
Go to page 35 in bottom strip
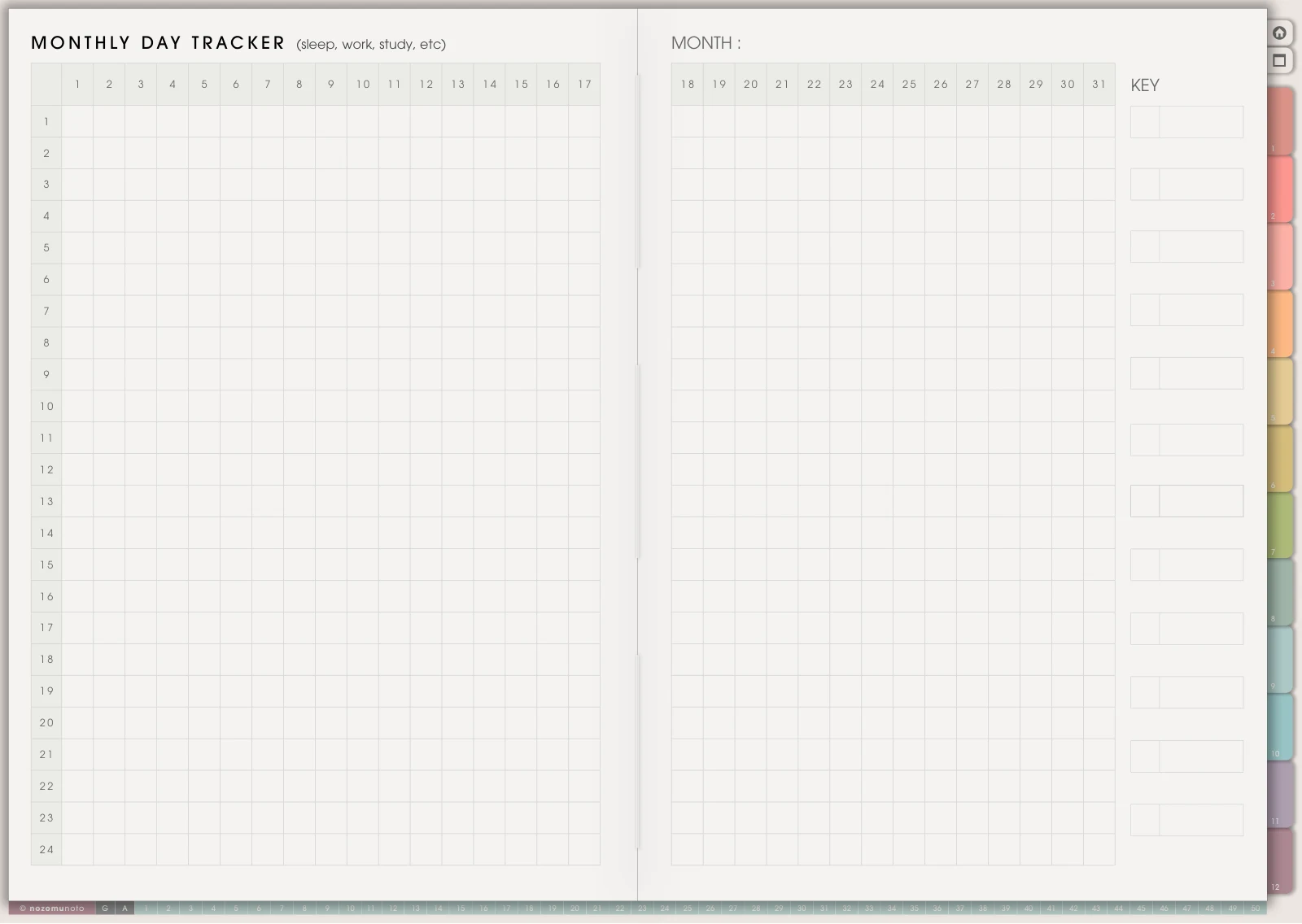click(x=914, y=909)
